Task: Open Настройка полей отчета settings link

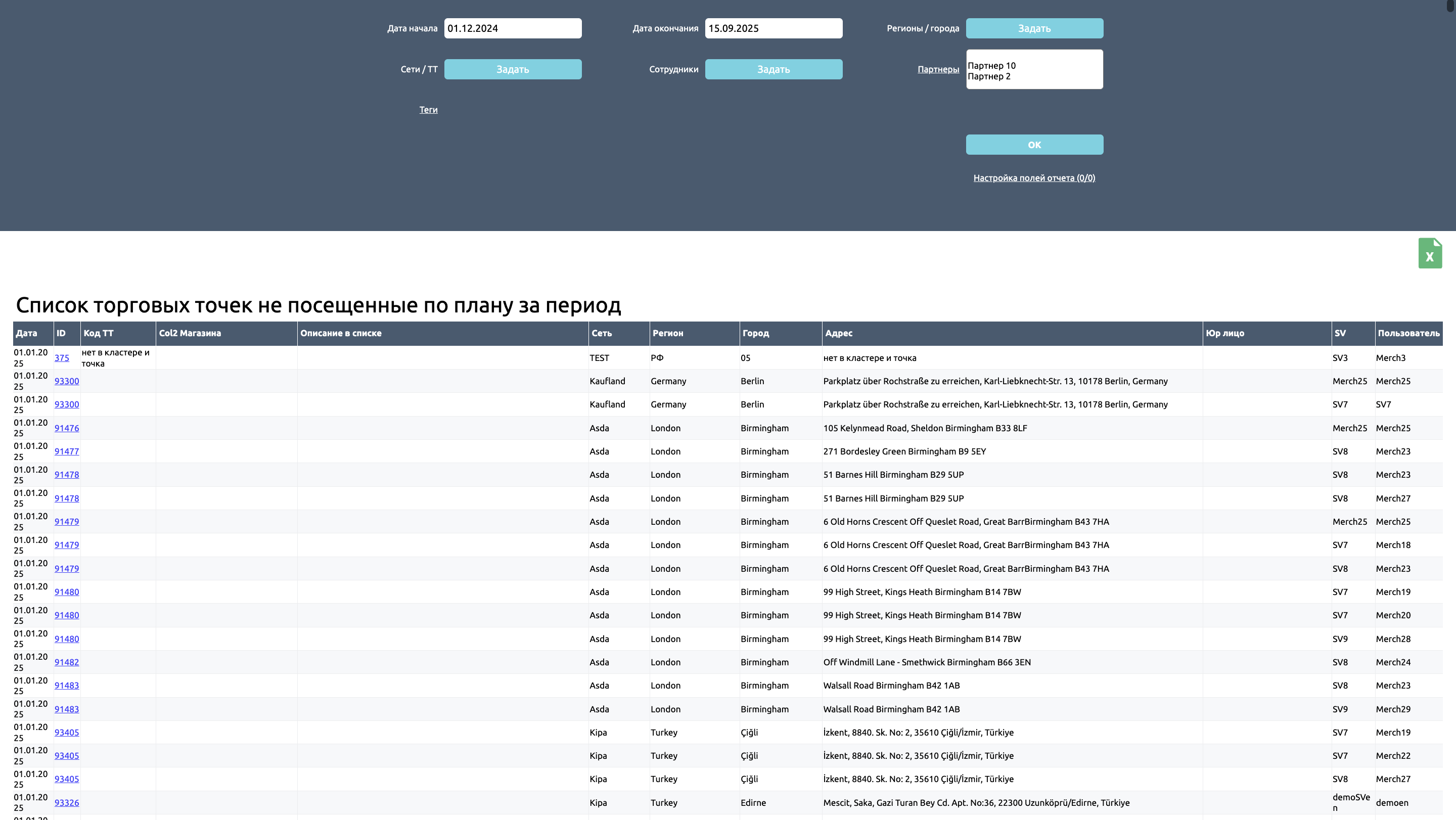Action: [x=1034, y=178]
